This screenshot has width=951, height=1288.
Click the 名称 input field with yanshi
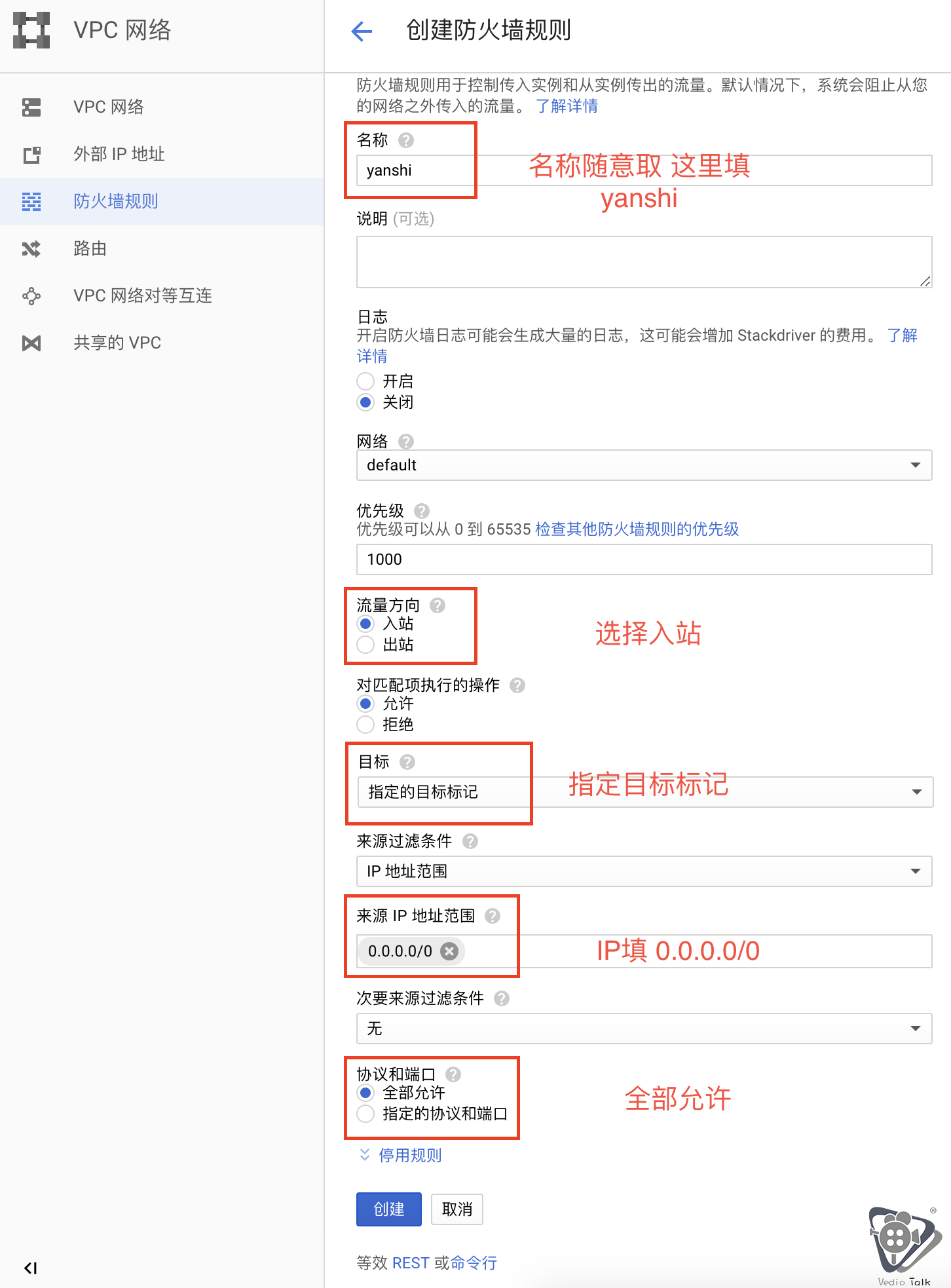pyautogui.click(x=644, y=170)
